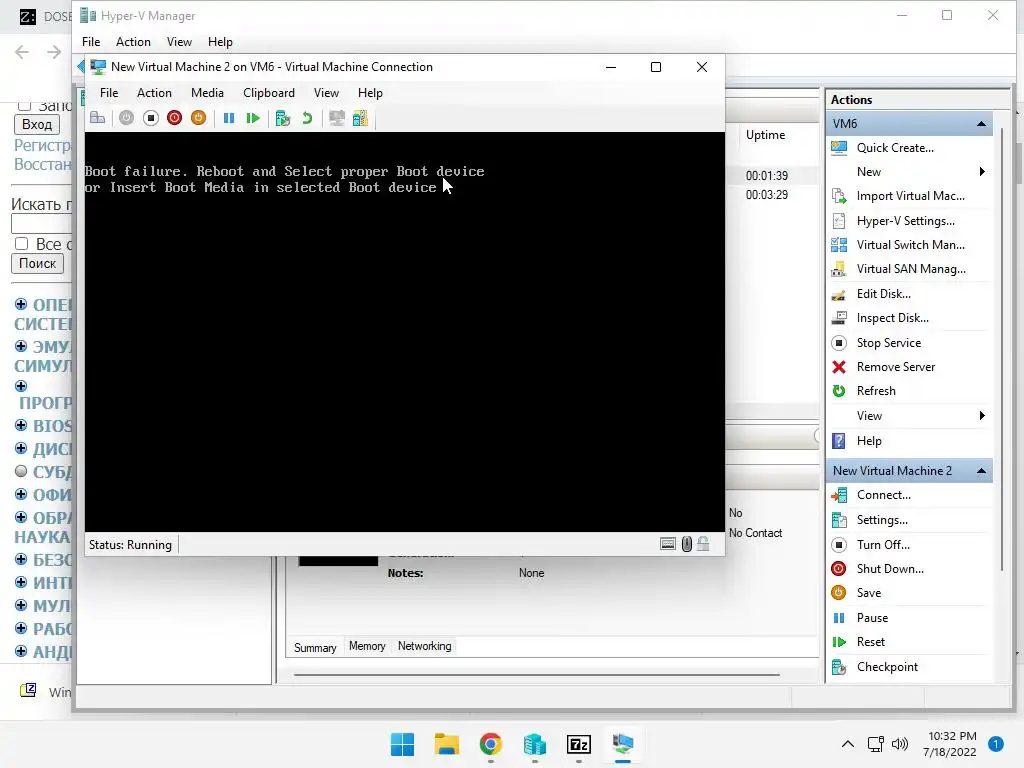Click the Вход button in browser
This screenshot has height=768, width=1024.
coord(37,124)
